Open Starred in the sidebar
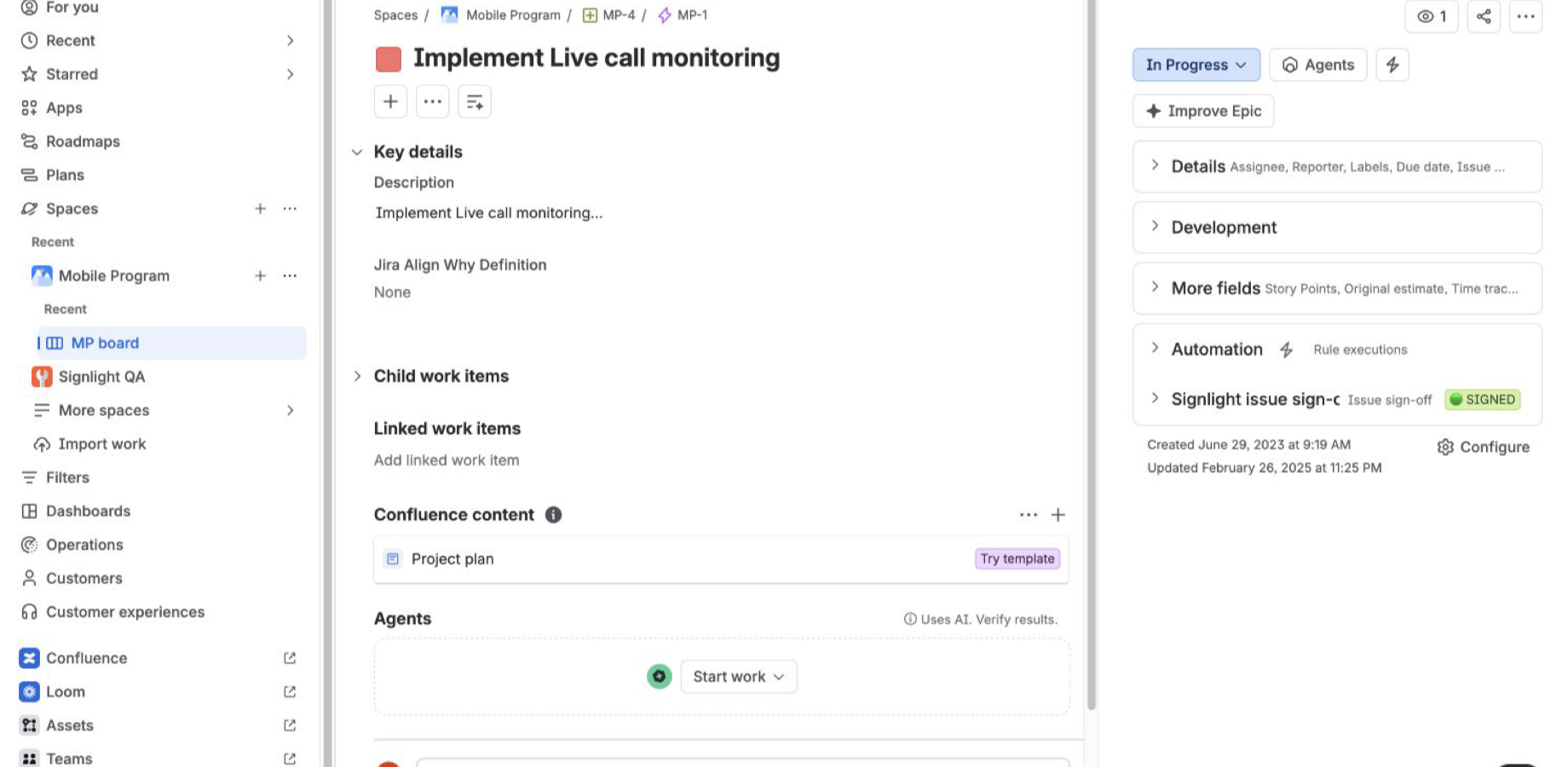Image resolution: width=1568 pixels, height=767 pixels. [x=72, y=74]
